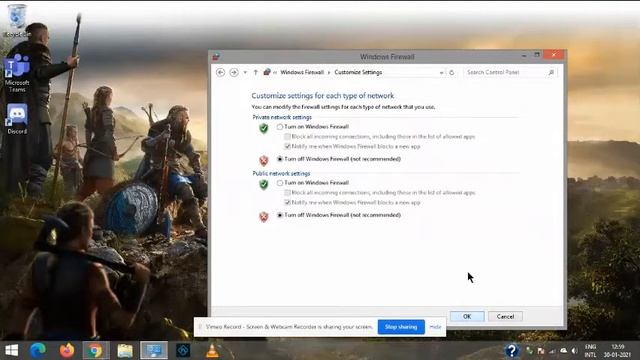The image size is (640, 360).
Task: Click the Control Panel address bar icon
Action: tap(267, 72)
